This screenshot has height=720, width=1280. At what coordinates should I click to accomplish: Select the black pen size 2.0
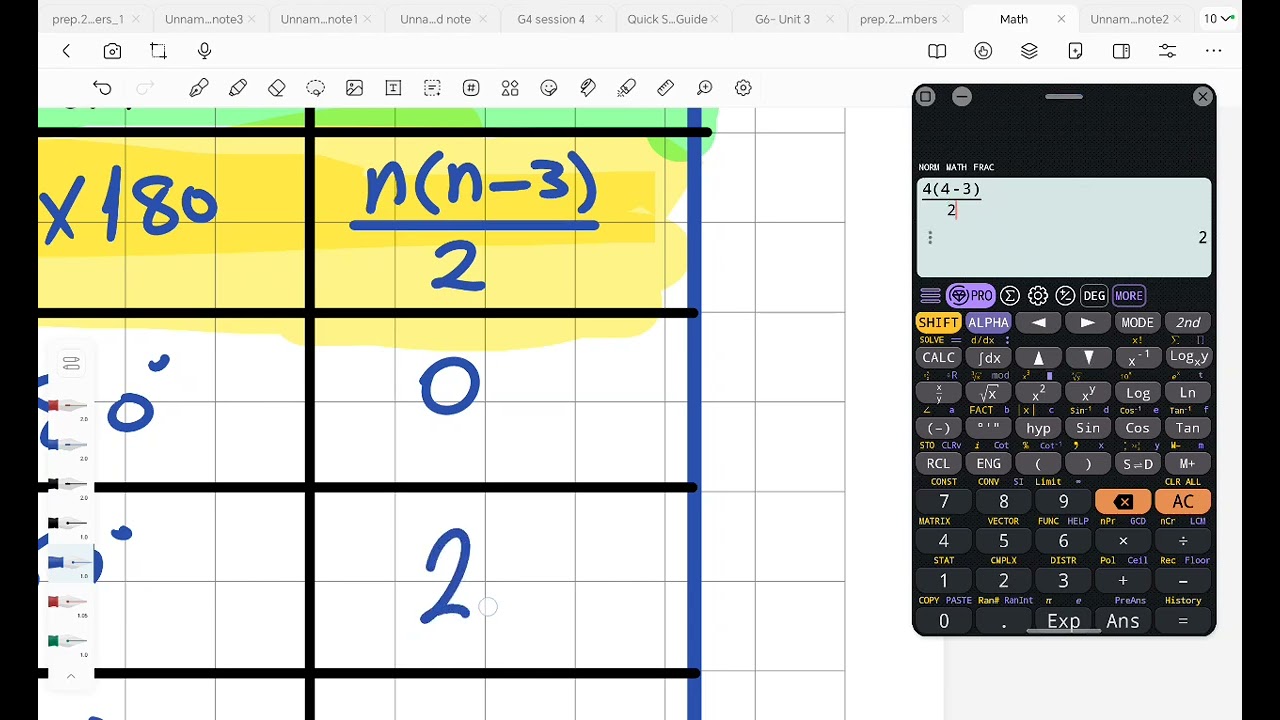click(x=70, y=485)
